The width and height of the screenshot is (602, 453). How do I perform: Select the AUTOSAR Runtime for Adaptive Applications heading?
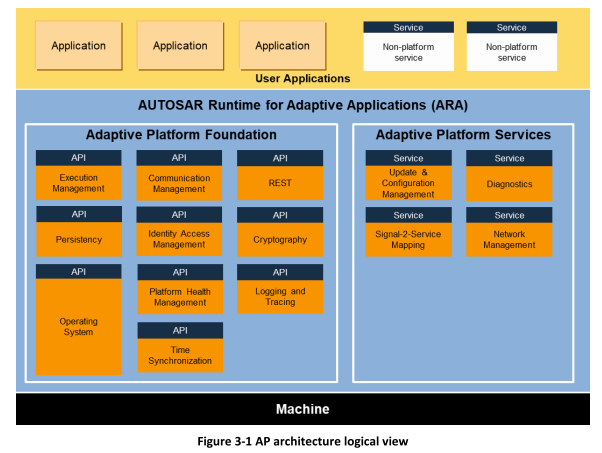[x=303, y=105]
